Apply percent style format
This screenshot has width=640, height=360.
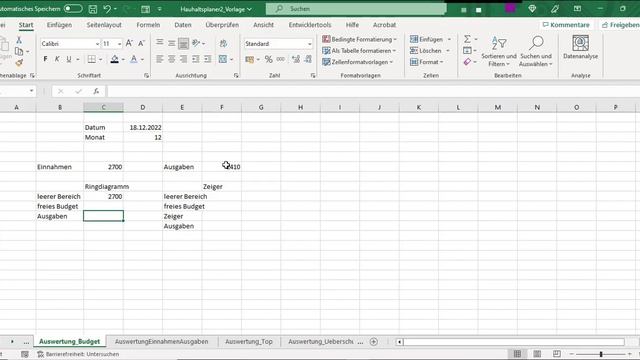[x=268, y=60]
